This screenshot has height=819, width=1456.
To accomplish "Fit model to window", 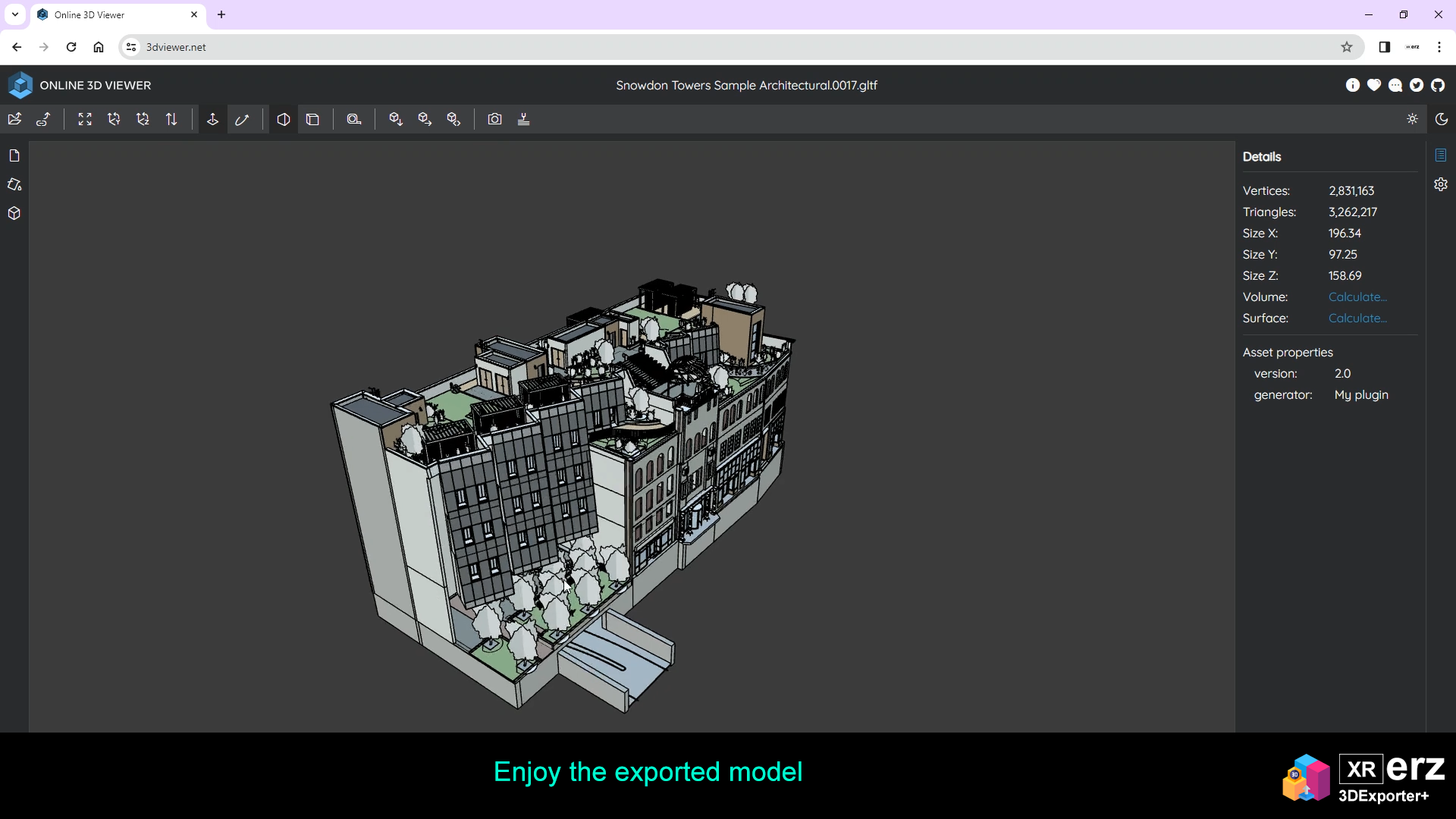I will pos(85,119).
